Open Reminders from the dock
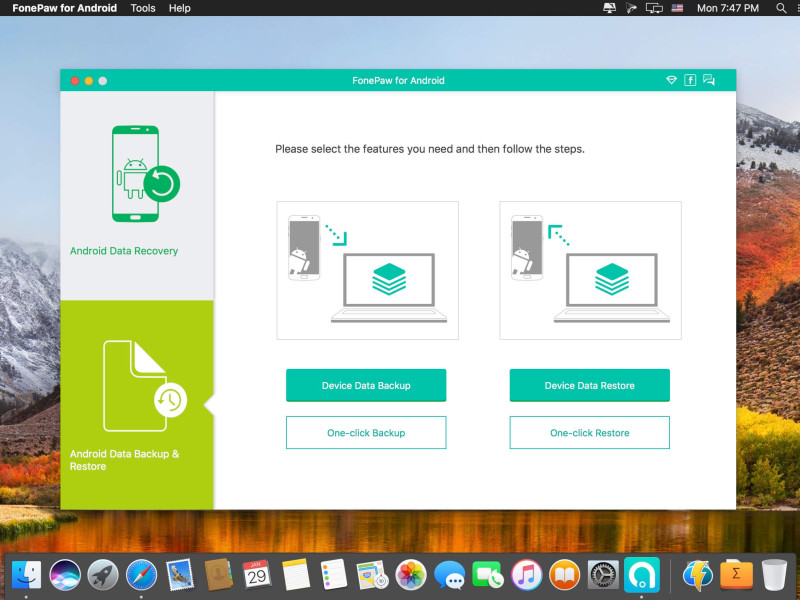The height and width of the screenshot is (600, 800). tap(334, 574)
